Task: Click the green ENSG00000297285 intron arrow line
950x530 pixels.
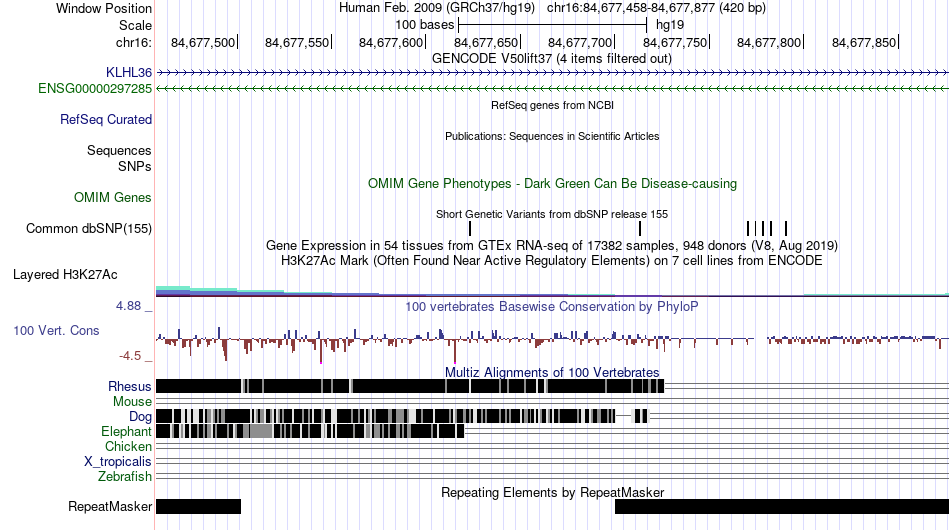Action: click(553, 88)
